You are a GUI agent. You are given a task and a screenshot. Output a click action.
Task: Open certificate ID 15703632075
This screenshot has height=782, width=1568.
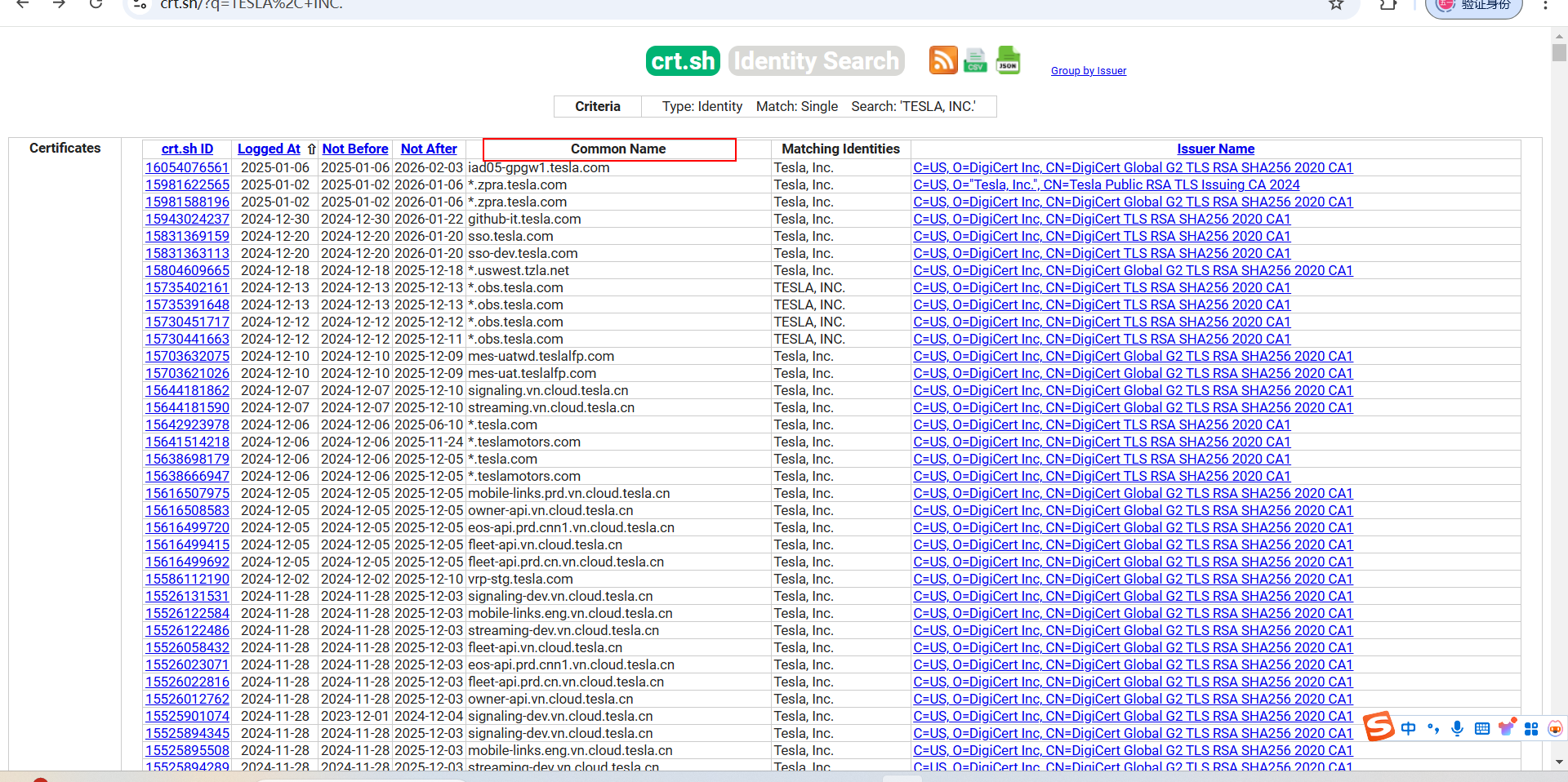point(187,356)
